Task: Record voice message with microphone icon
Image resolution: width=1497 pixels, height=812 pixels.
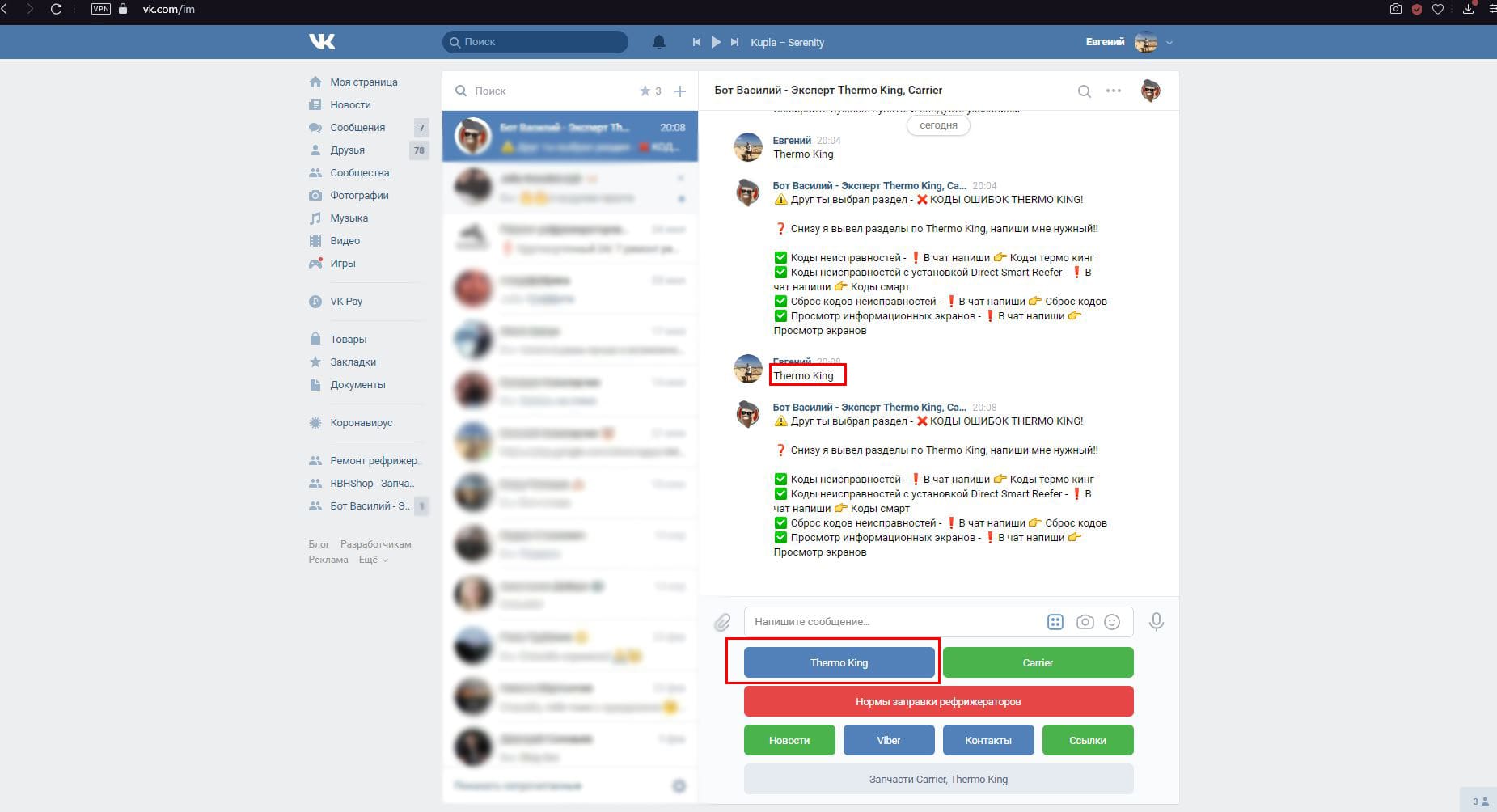Action: click(1157, 622)
